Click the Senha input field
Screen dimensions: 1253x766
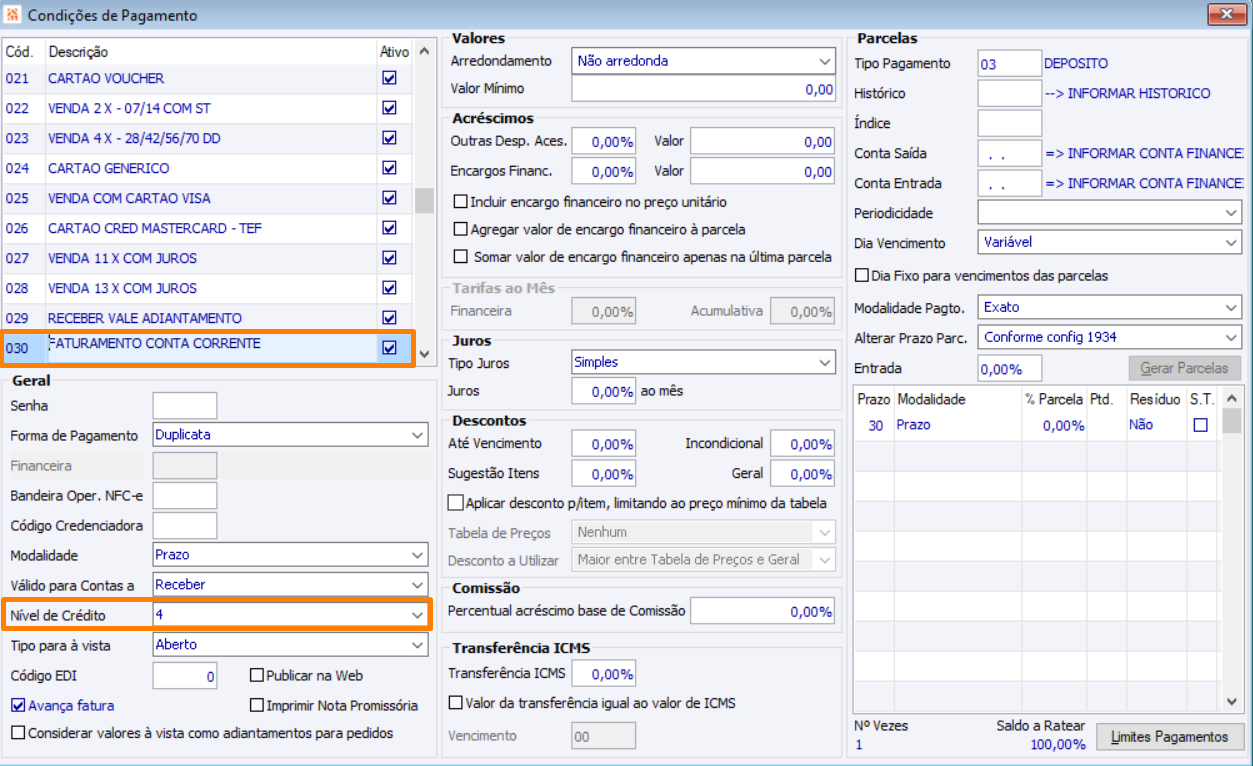click(x=184, y=406)
